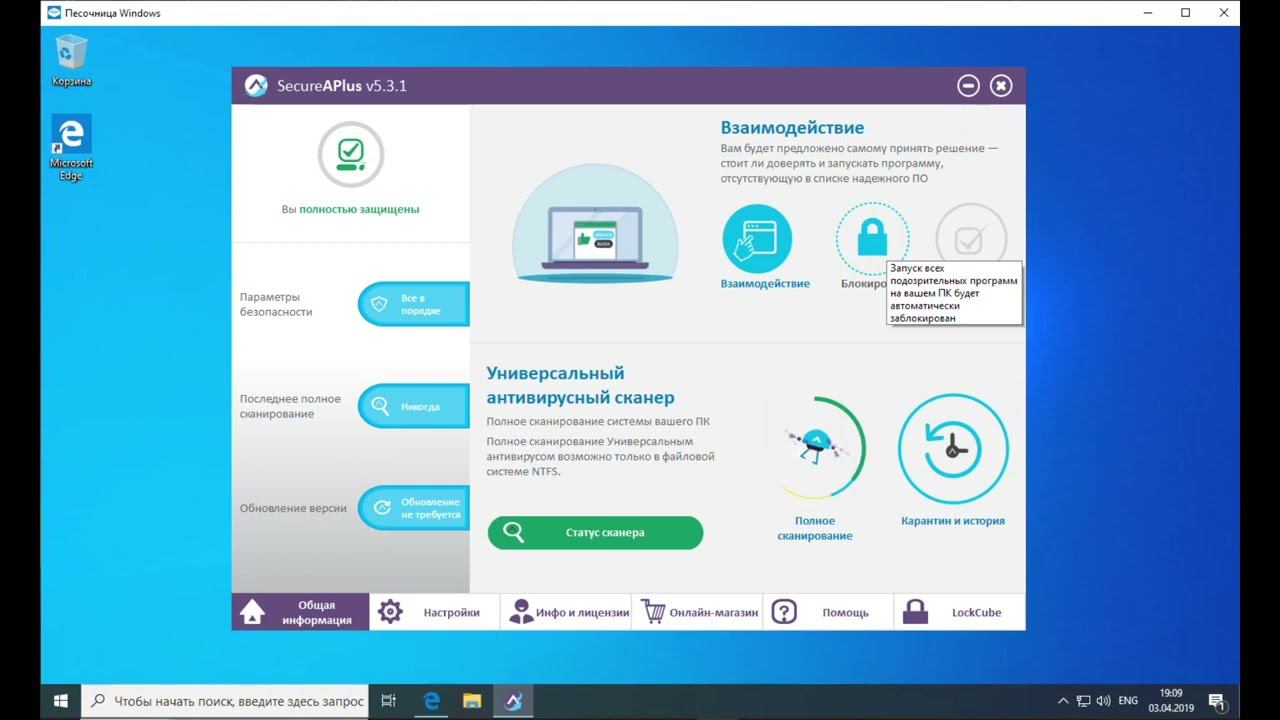Click the Полное сканирование label under drone
The height and width of the screenshot is (720, 1280).
pos(815,528)
